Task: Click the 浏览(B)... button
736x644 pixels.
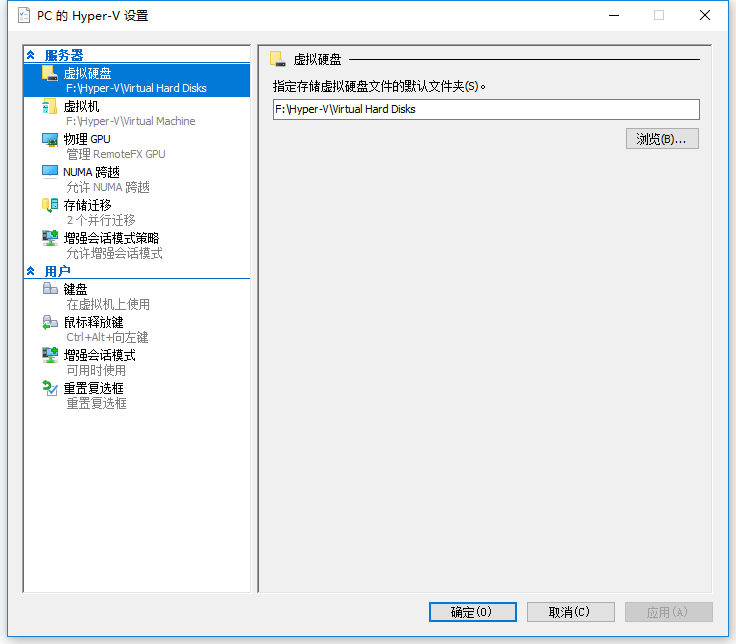Action: click(x=662, y=139)
